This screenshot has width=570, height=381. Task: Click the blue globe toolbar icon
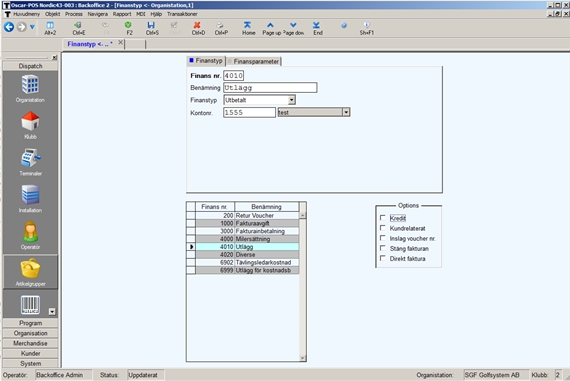click(344, 25)
